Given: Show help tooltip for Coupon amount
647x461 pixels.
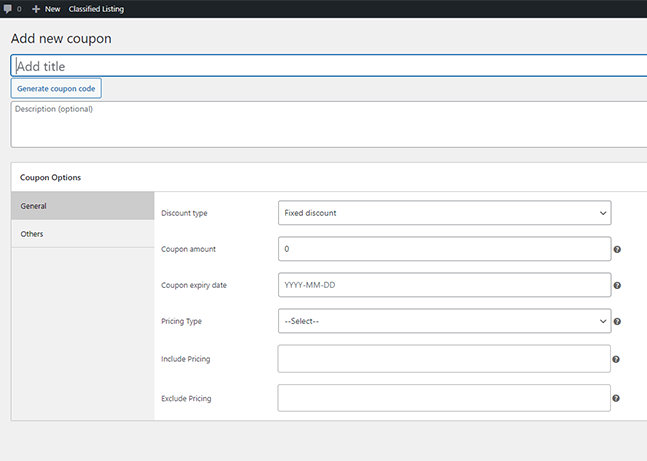Looking at the screenshot, I should point(617,249).
